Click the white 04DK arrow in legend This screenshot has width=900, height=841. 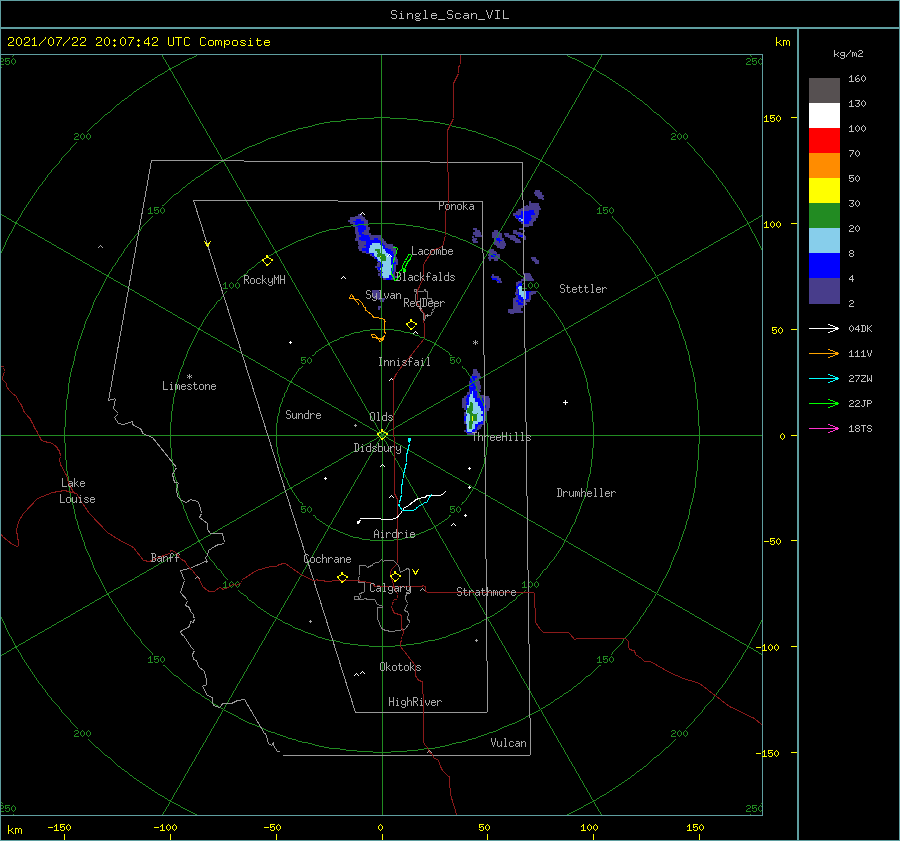(824, 328)
